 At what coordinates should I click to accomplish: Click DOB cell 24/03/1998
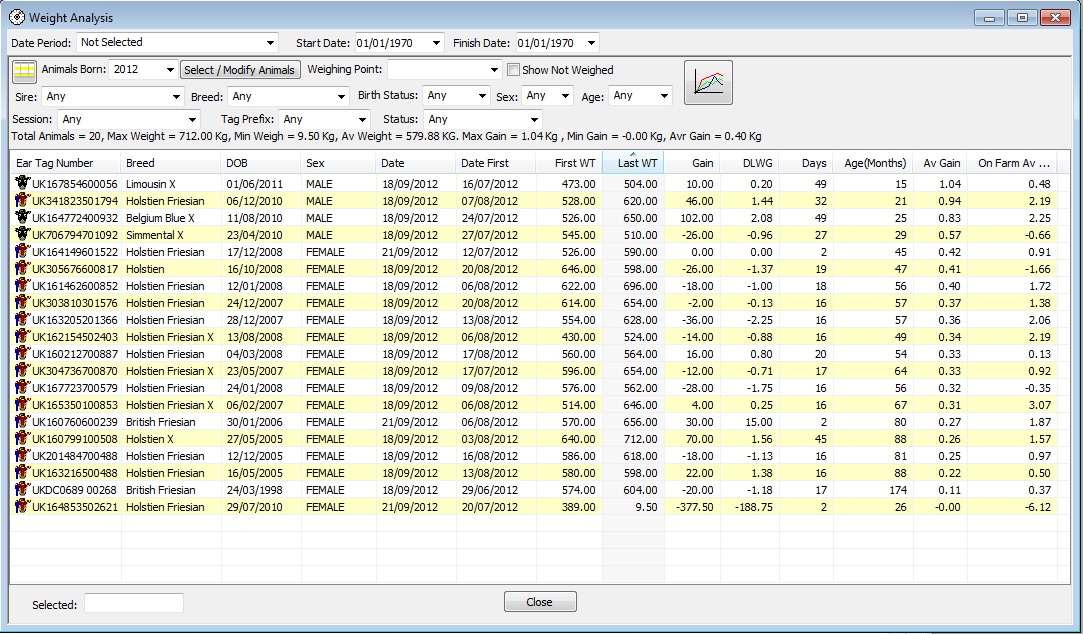pos(253,490)
